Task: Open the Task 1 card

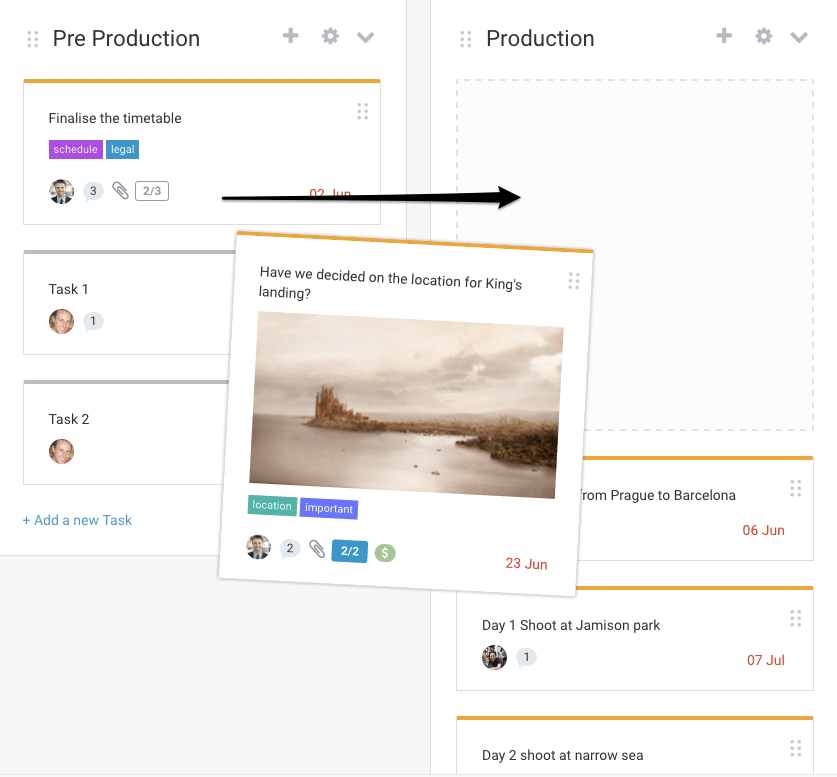Action: point(120,290)
